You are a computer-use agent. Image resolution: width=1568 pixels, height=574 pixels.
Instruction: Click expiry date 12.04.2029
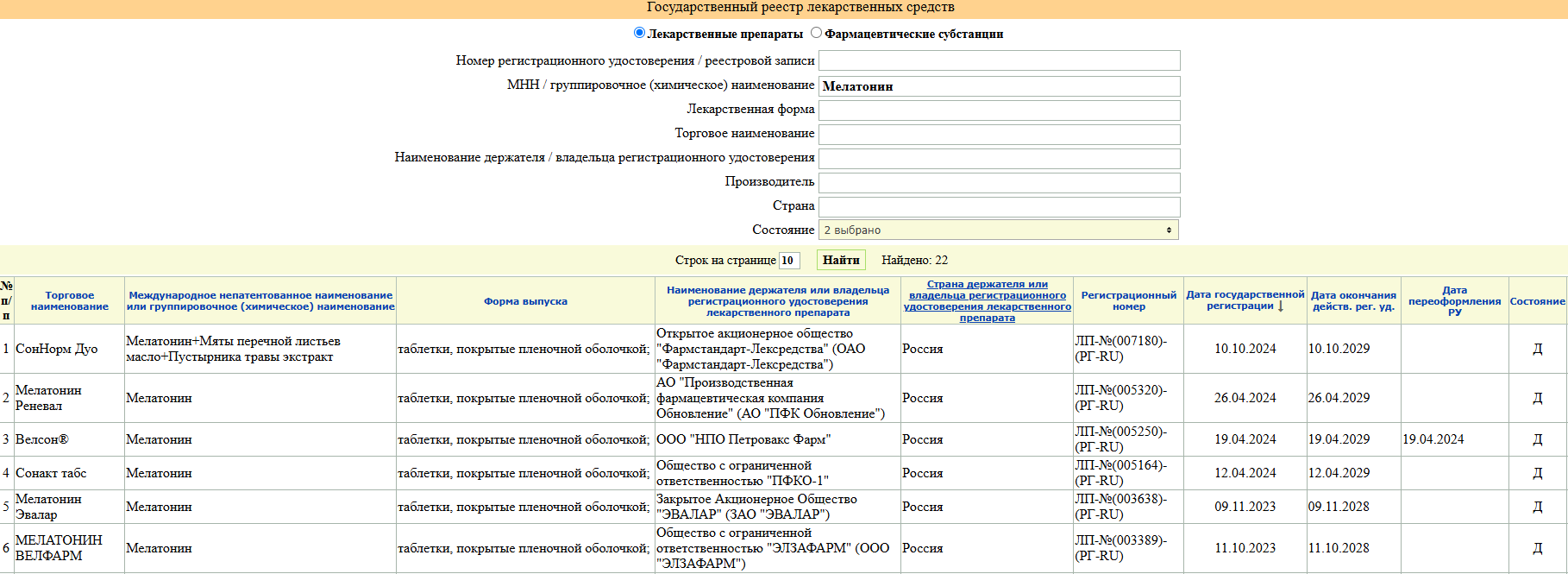pyautogui.click(x=1339, y=473)
